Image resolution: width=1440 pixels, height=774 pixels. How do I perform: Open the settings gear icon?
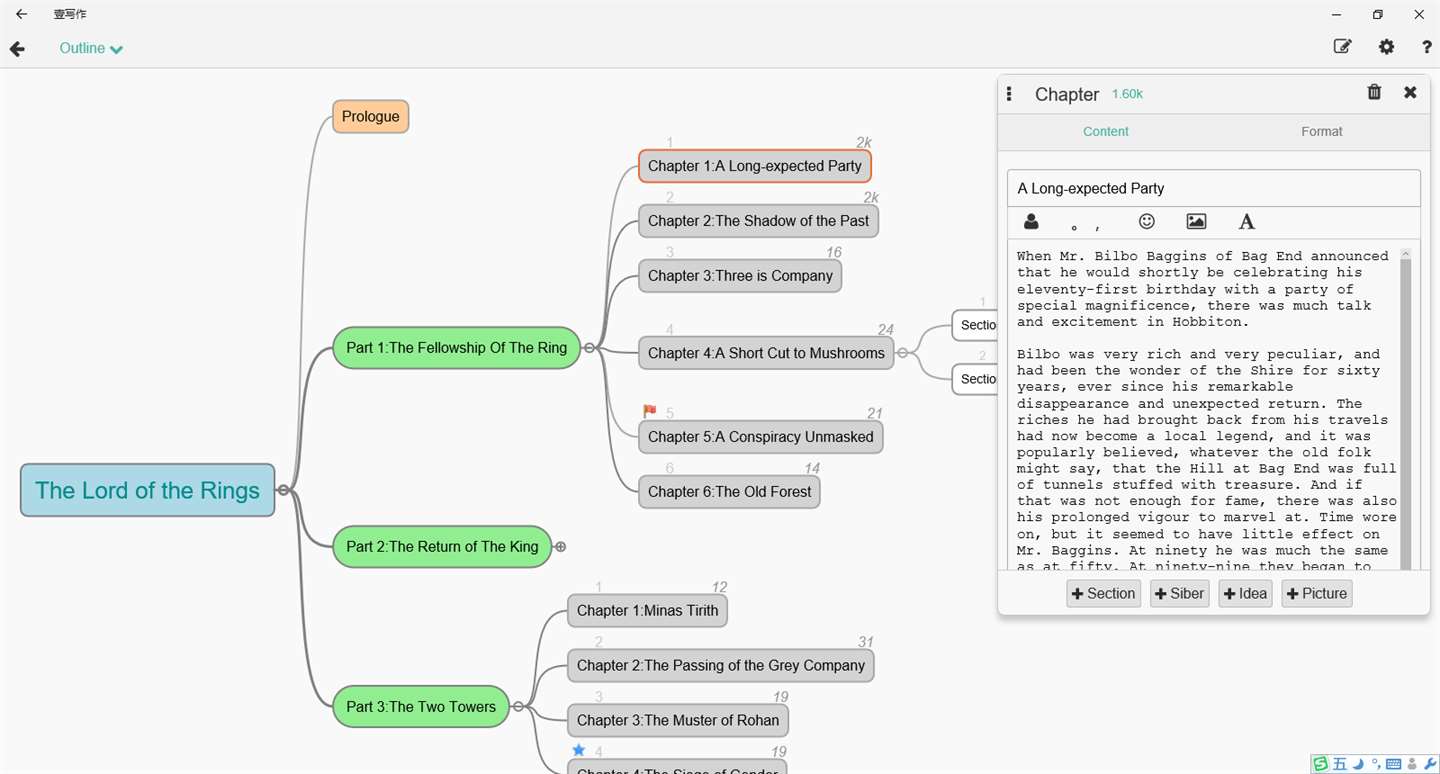click(1386, 47)
